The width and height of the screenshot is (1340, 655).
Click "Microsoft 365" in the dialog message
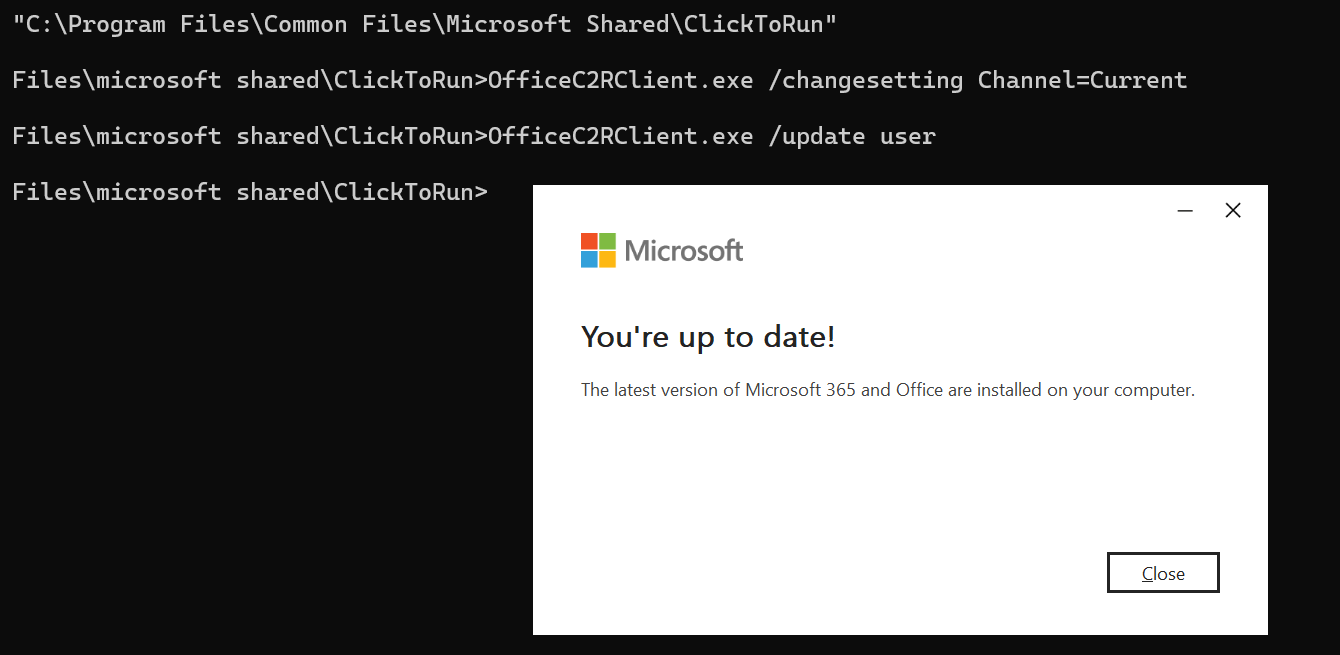[x=800, y=390]
